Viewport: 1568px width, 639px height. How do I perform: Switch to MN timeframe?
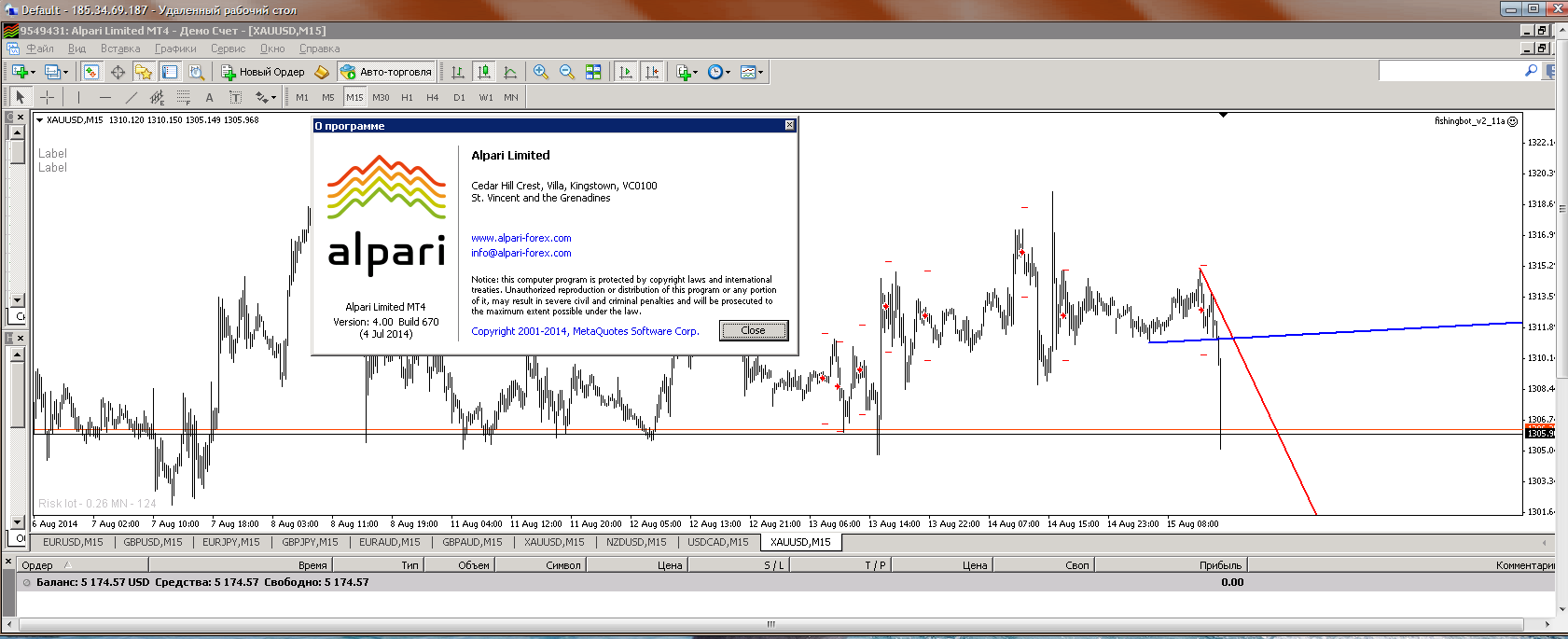(511, 97)
